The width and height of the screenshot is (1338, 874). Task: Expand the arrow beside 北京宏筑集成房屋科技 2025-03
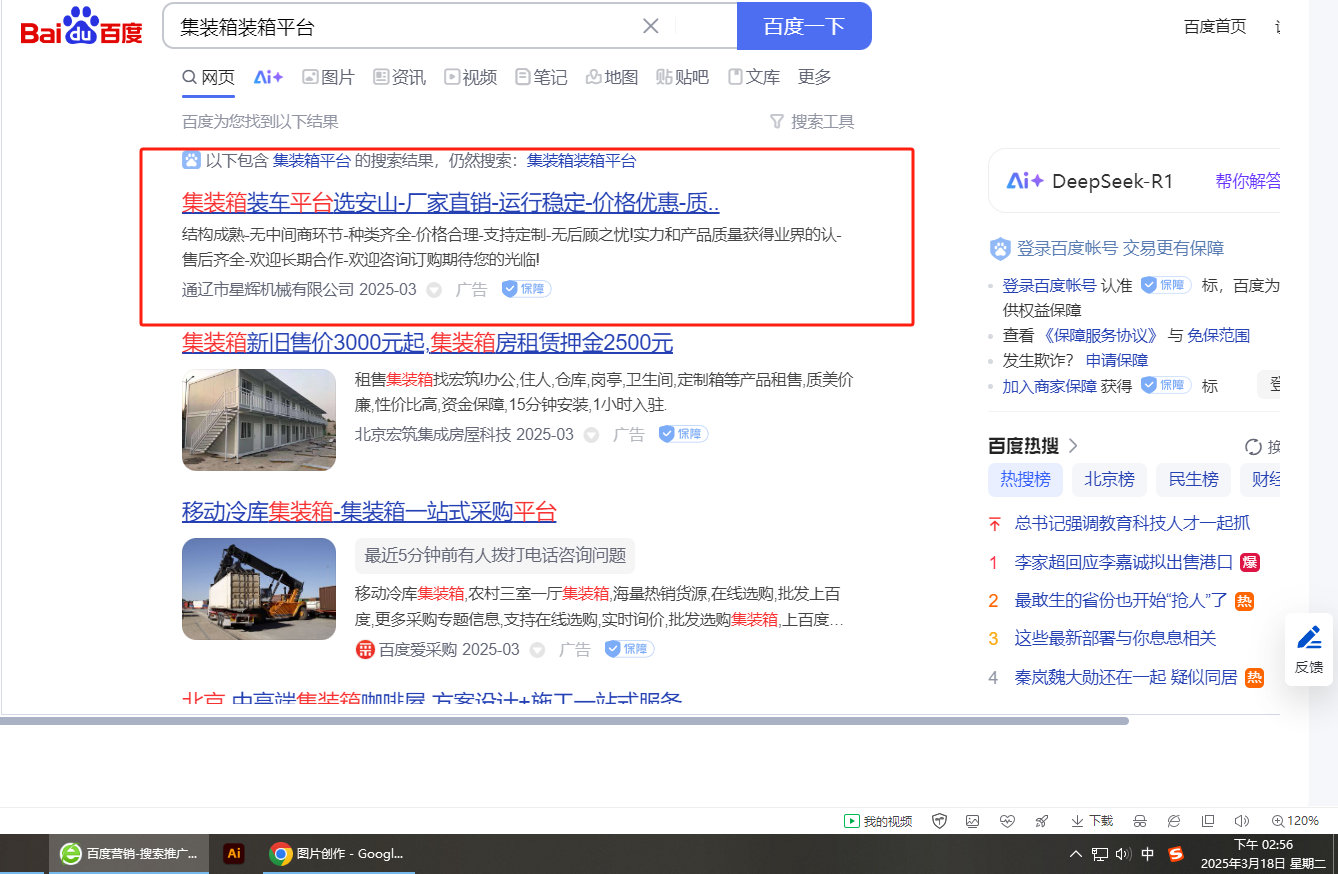coord(591,435)
